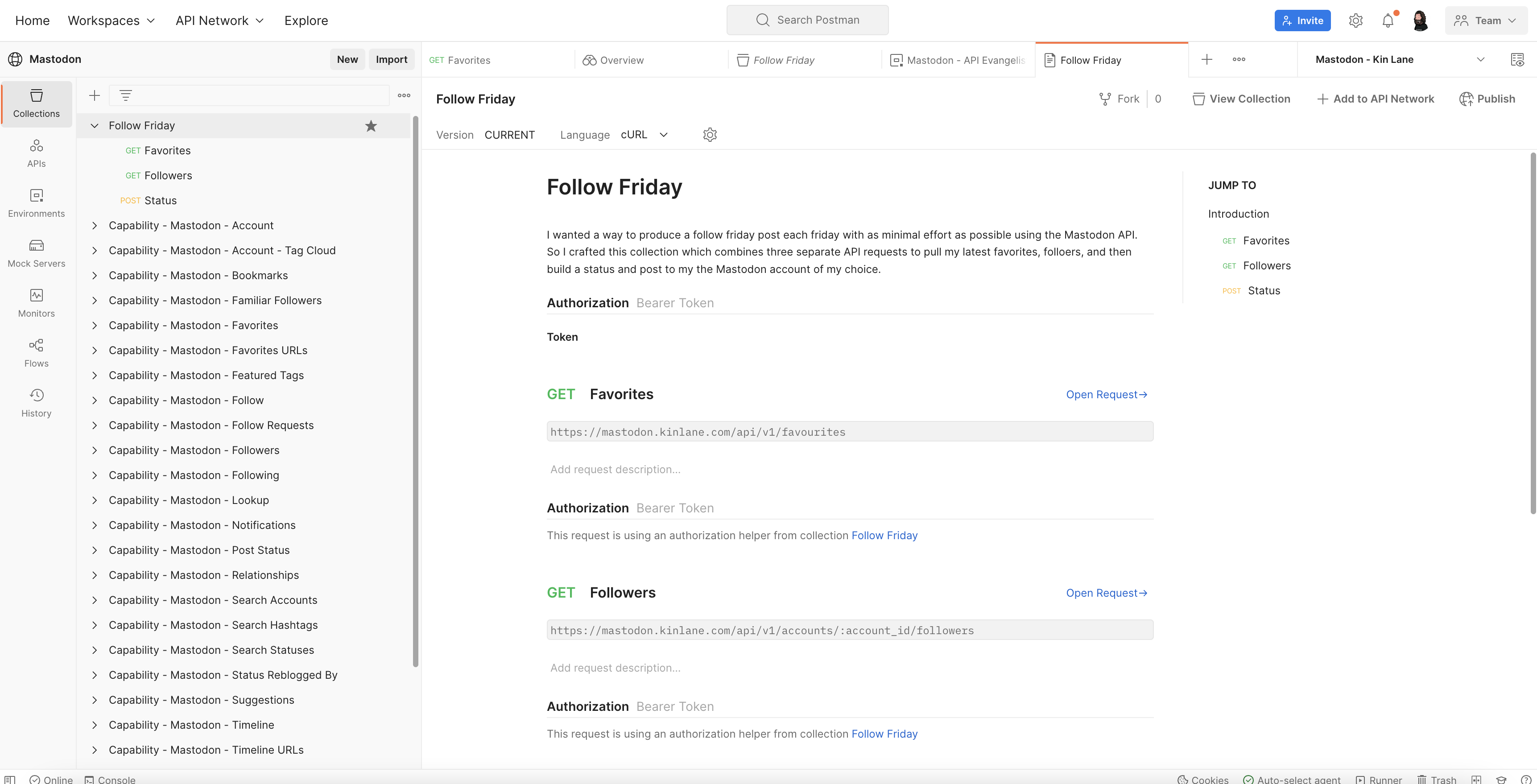The height and width of the screenshot is (784, 1537).
Task: Open the collections panel three-dot options menu
Action: click(404, 95)
